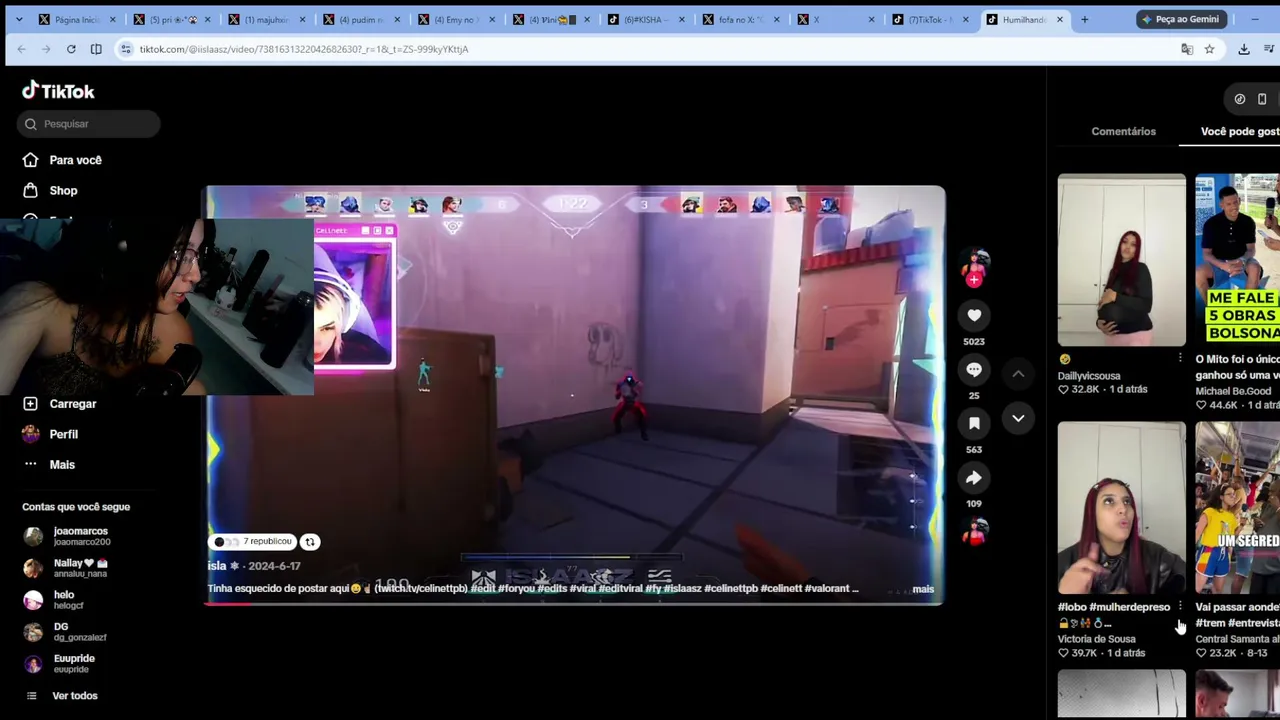1280x720 pixels.
Task: Bookmark this page with star icon
Action: (x=1209, y=49)
